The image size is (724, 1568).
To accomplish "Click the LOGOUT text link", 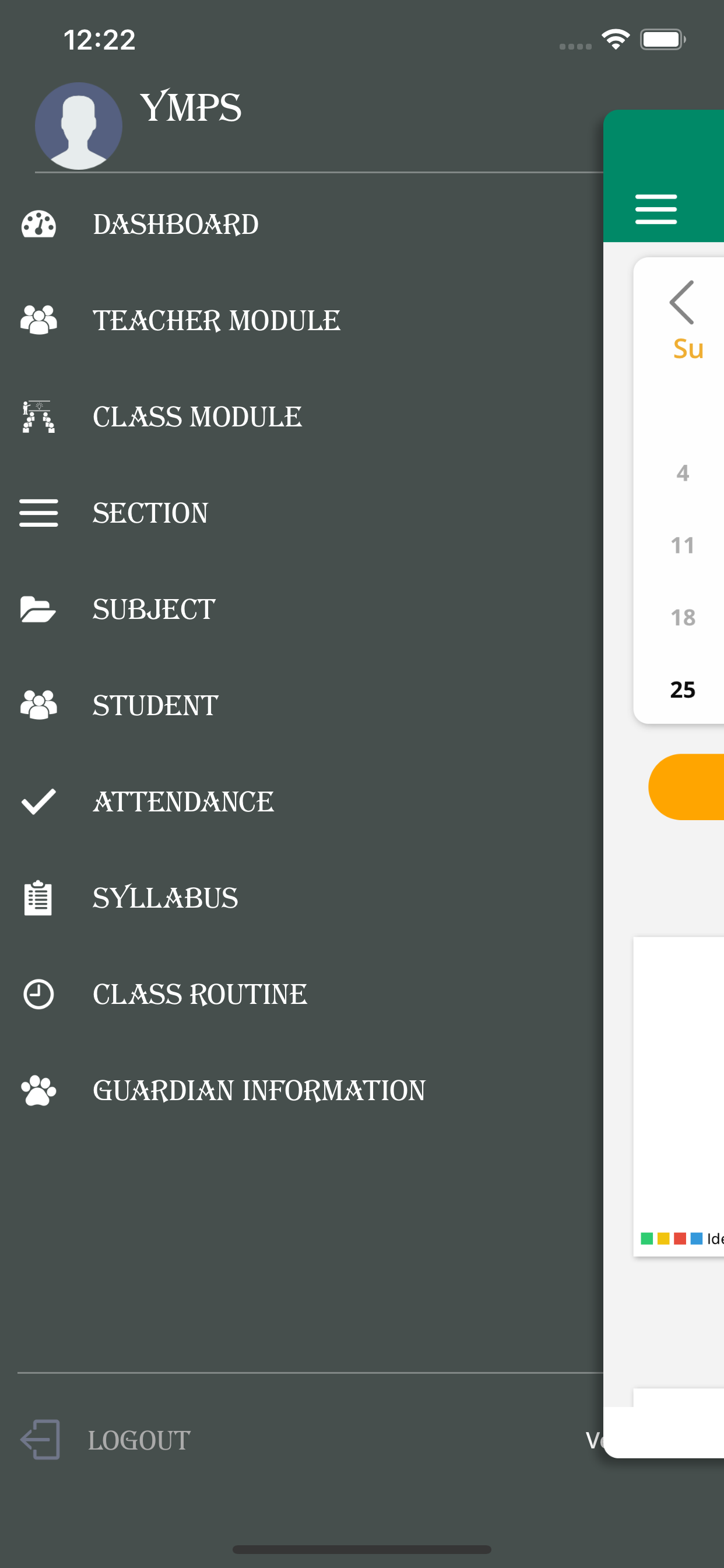I will pos(139,1440).
